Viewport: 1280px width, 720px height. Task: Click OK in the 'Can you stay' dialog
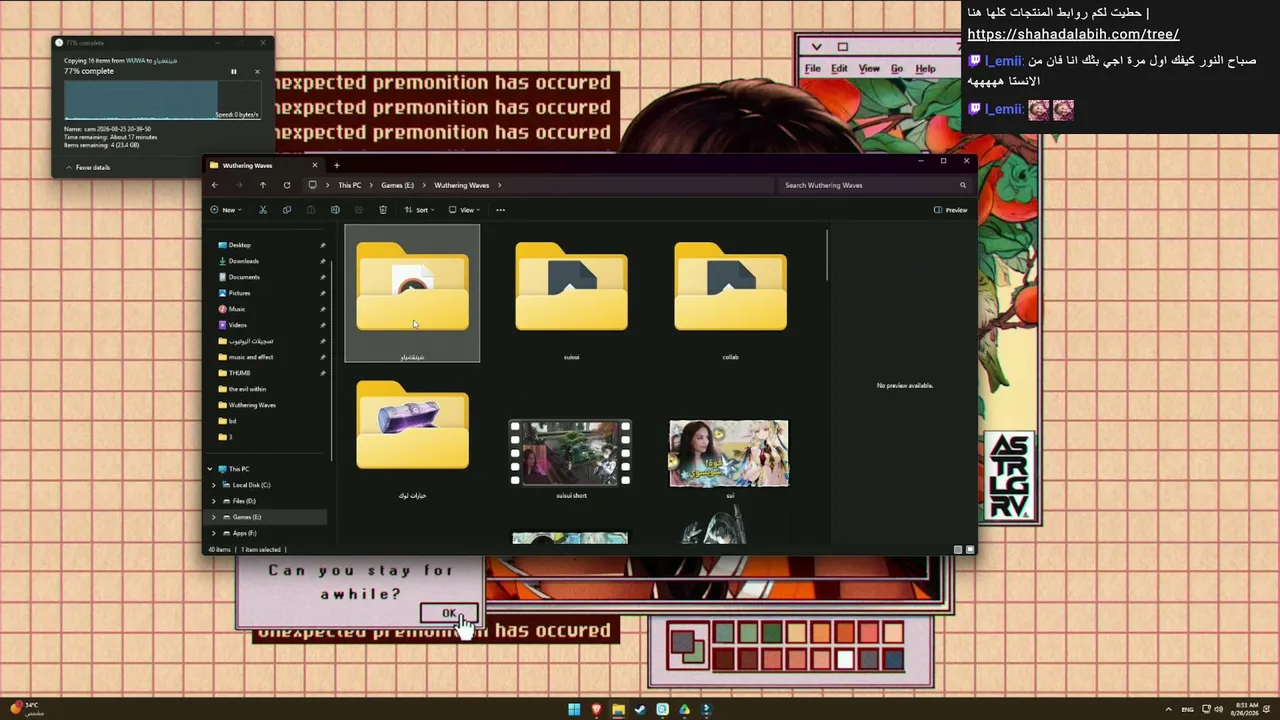pyautogui.click(x=449, y=613)
